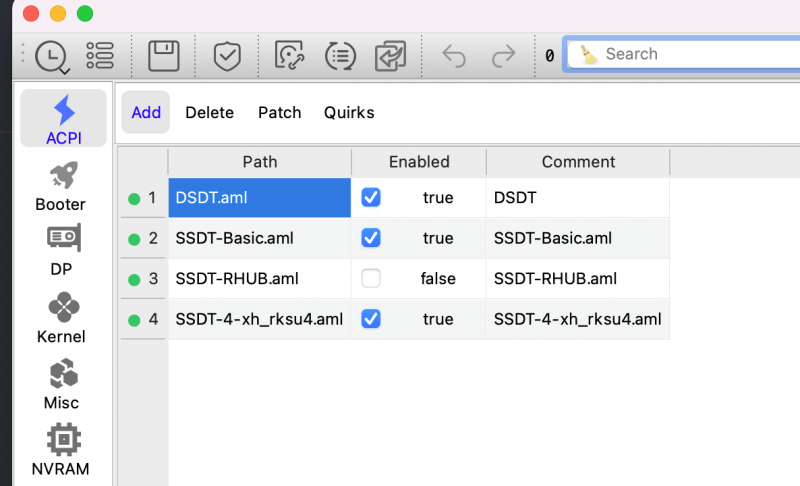Open the Kernel section
The height and width of the screenshot is (486, 800).
tap(61, 318)
